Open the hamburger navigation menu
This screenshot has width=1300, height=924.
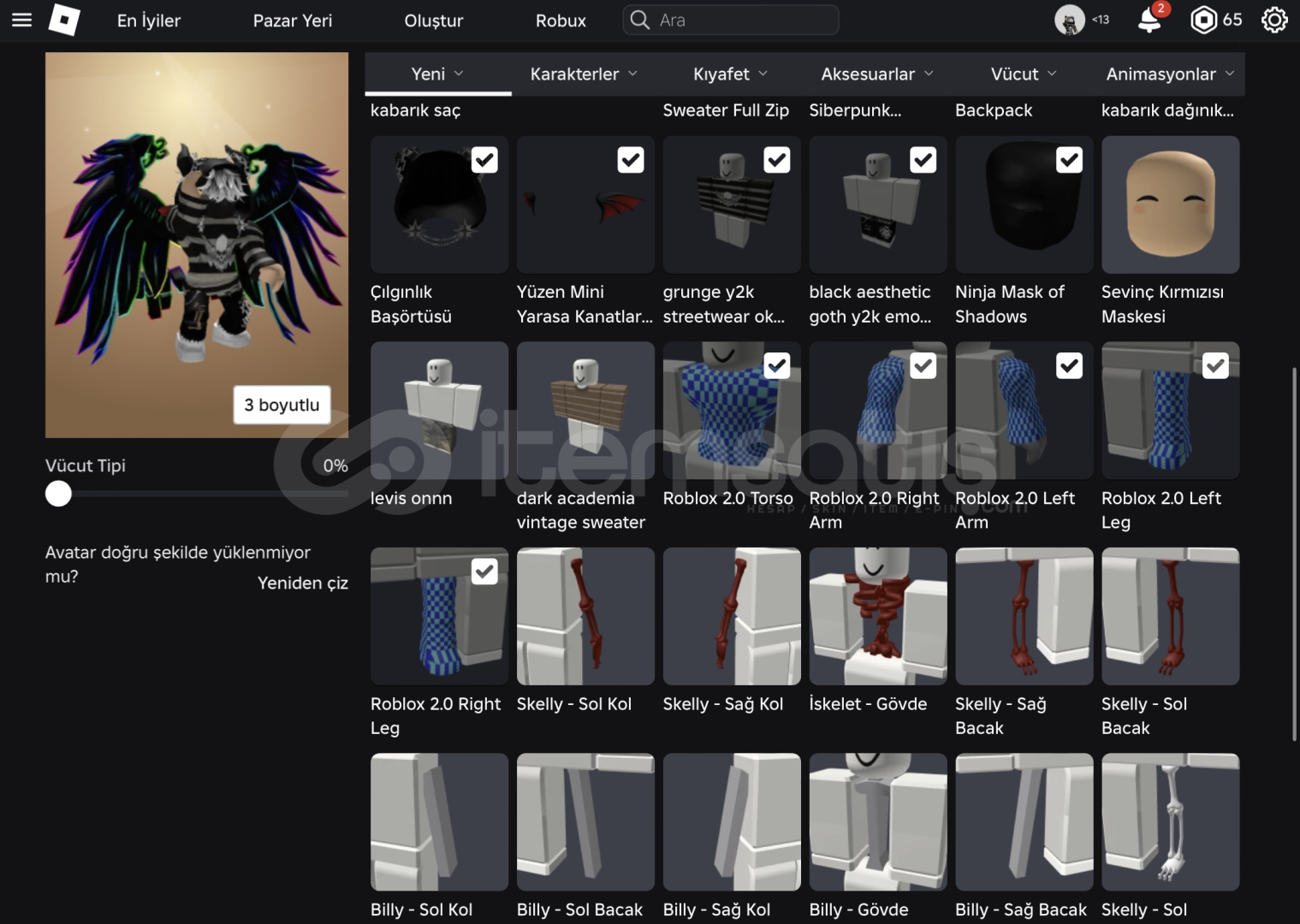pyautogui.click(x=21, y=20)
